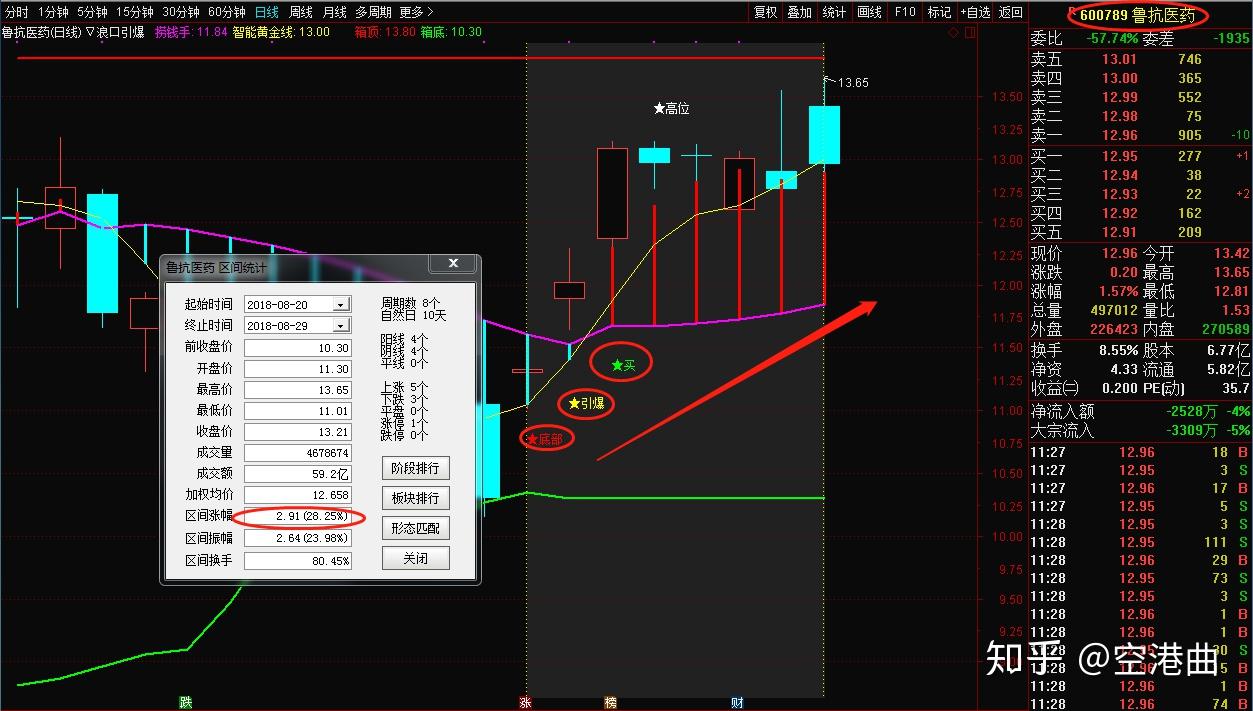Switch to the 分时 chart tab
The width and height of the screenshot is (1253, 711).
pos(17,12)
